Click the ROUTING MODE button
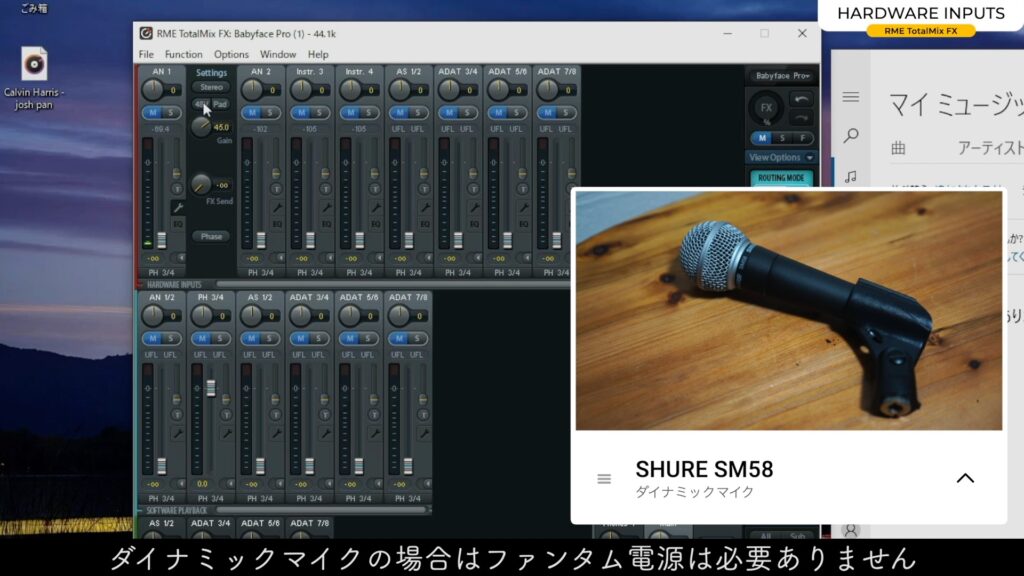1024x576 pixels. point(781,178)
